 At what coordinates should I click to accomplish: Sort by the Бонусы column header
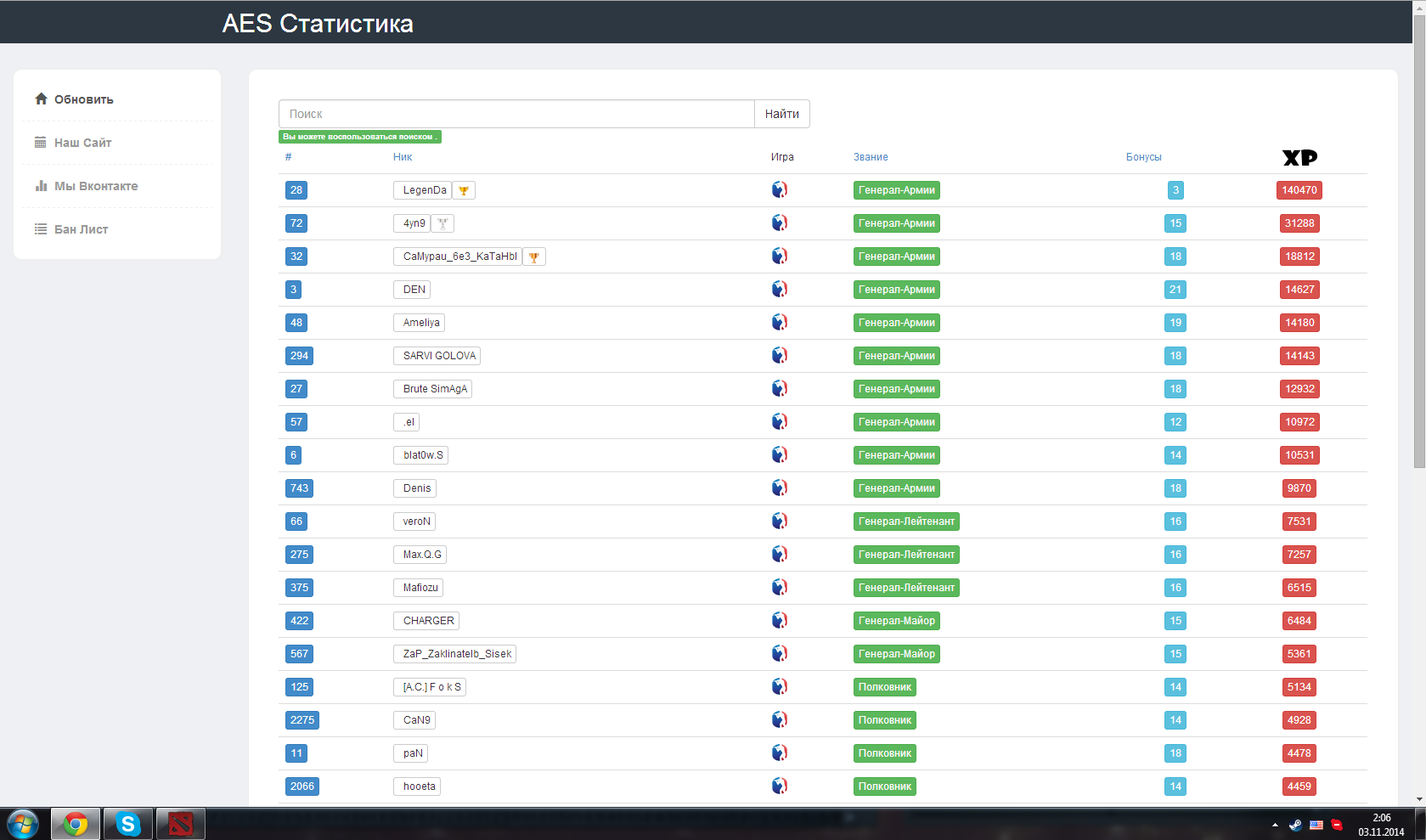point(1144,157)
